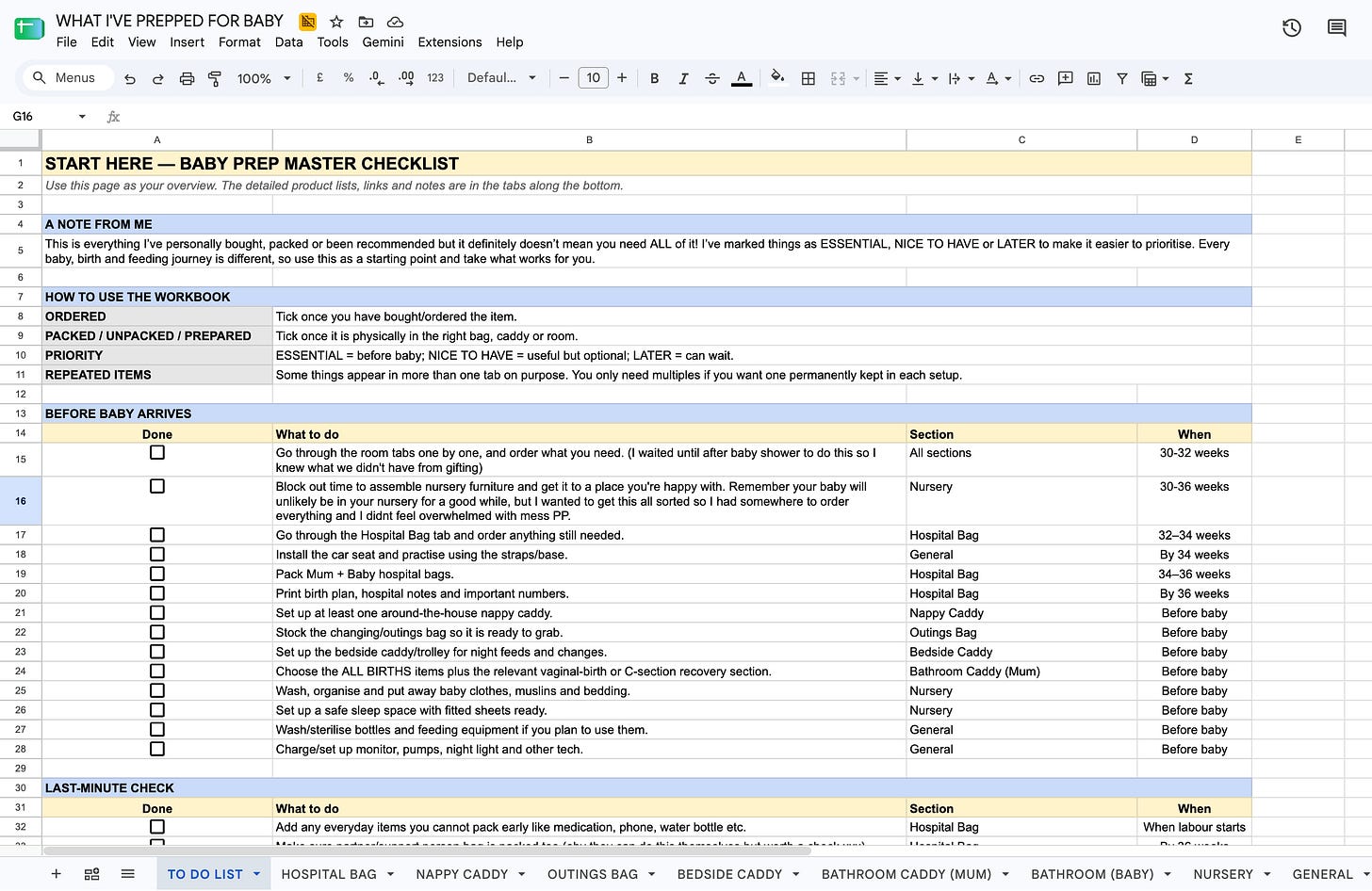Tick checkbox for installing the car seat
Screen dimensions: 1372x891
157,555
